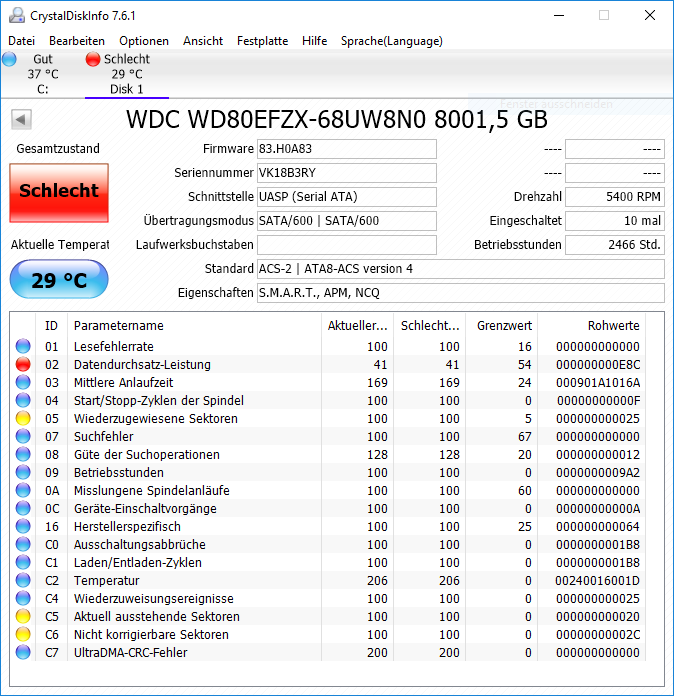This screenshot has height=696, width=674.
Task: Open the Ansicht menu
Action: (x=203, y=41)
